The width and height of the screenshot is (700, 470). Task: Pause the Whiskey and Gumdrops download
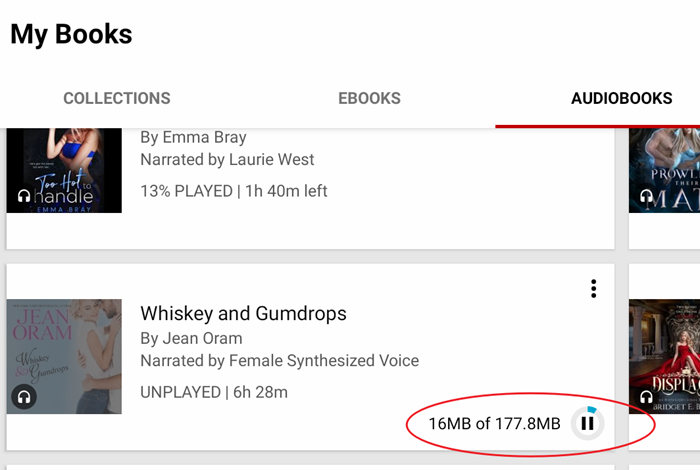[588, 423]
